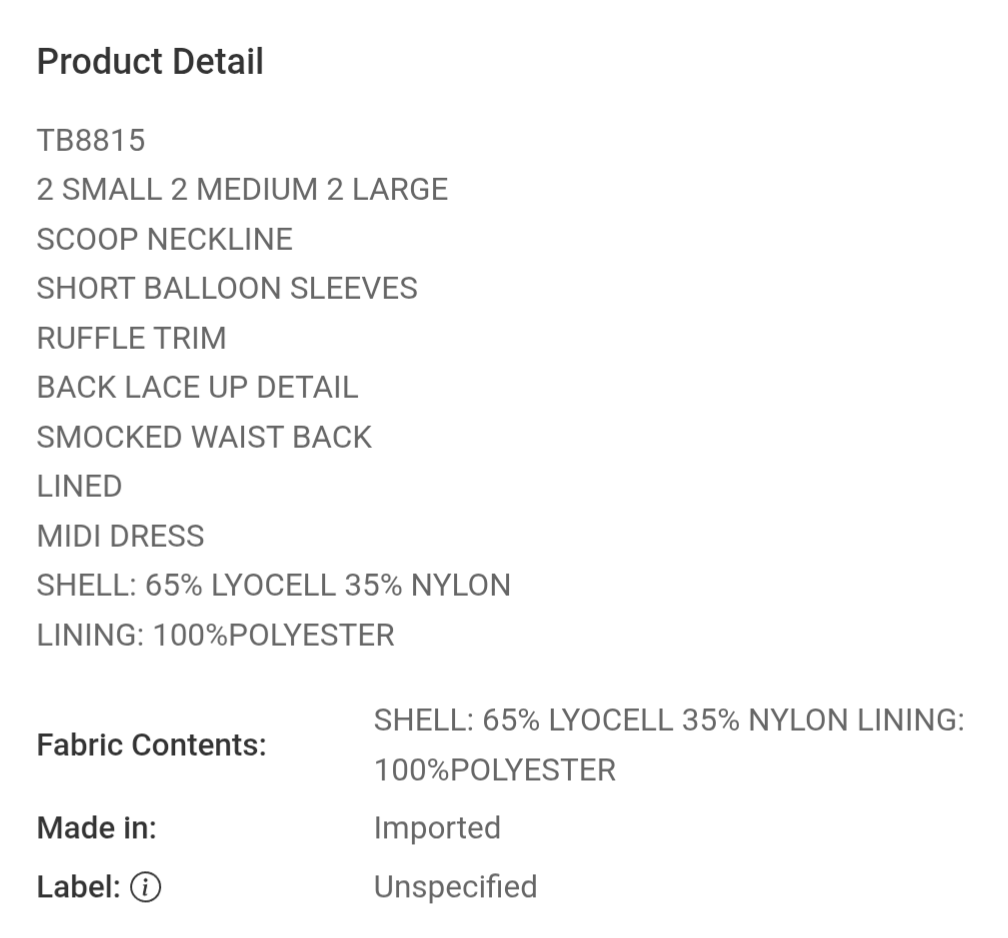Click the BACK LACE UP DETAIL text
The width and height of the screenshot is (1008, 938).
click(197, 388)
